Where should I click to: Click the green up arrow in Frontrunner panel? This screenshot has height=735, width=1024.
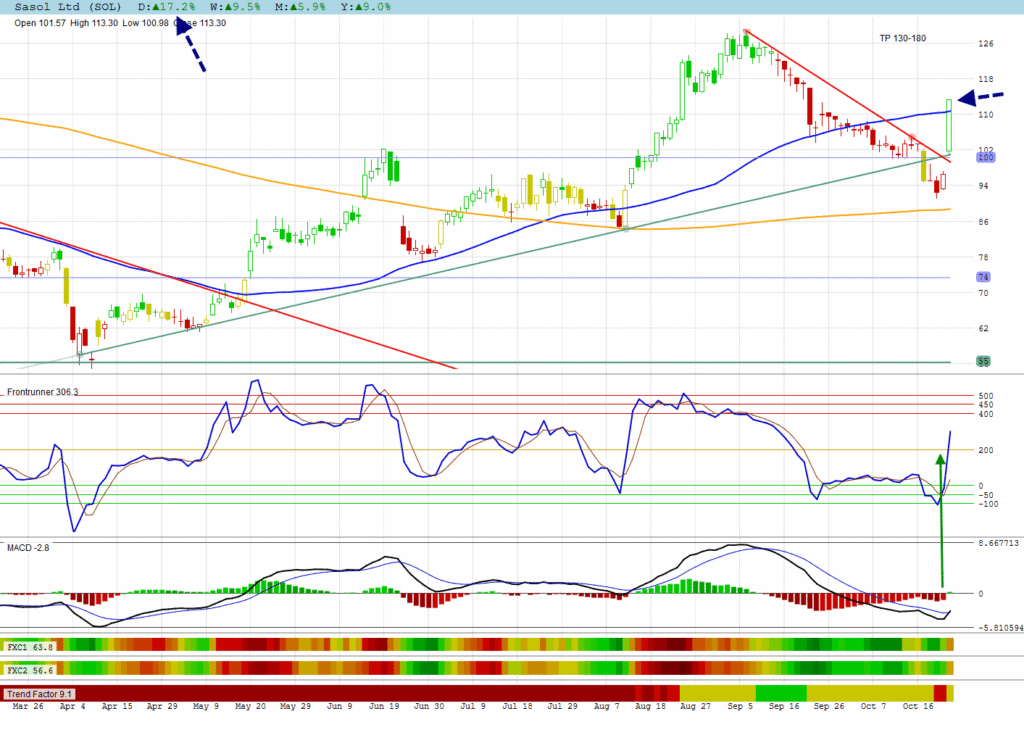coord(940,520)
